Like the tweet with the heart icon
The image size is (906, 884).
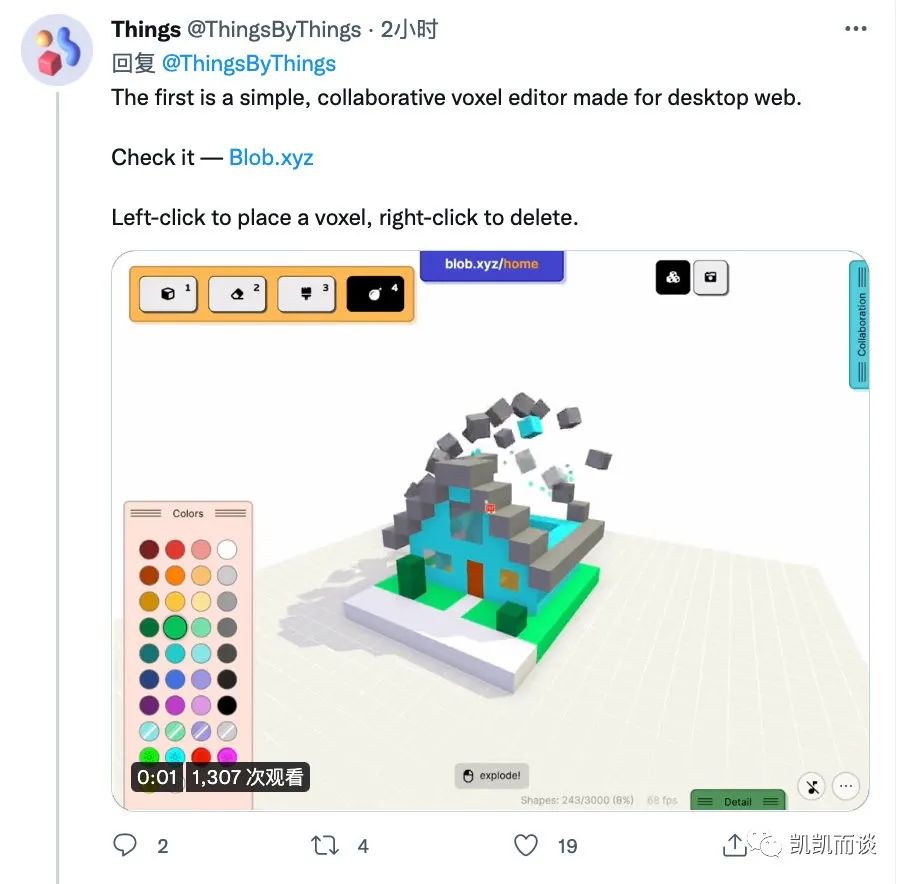(525, 845)
